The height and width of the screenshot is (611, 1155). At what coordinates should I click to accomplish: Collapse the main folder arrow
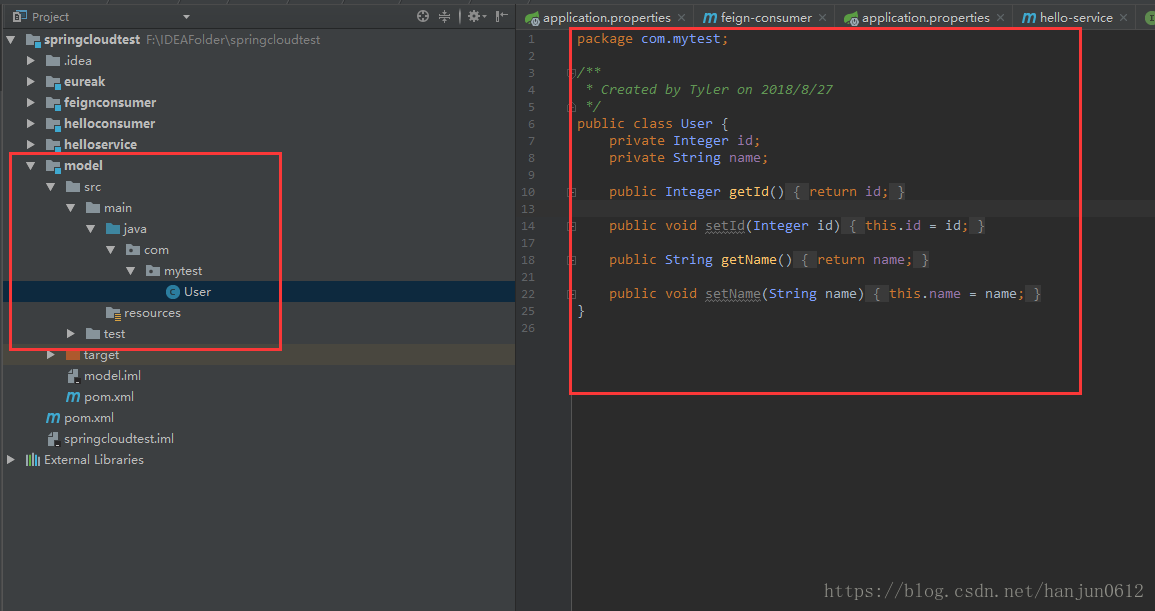pyautogui.click(x=71, y=208)
